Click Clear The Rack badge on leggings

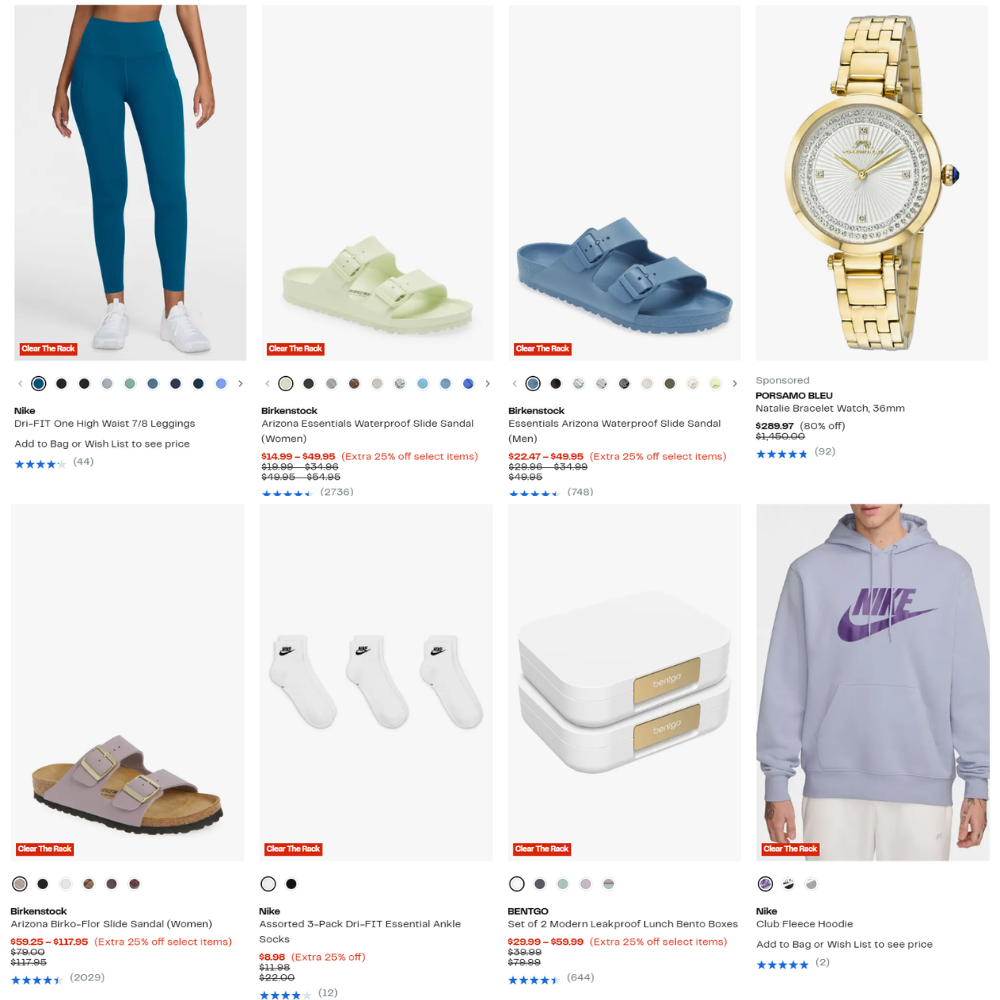[x=48, y=349]
